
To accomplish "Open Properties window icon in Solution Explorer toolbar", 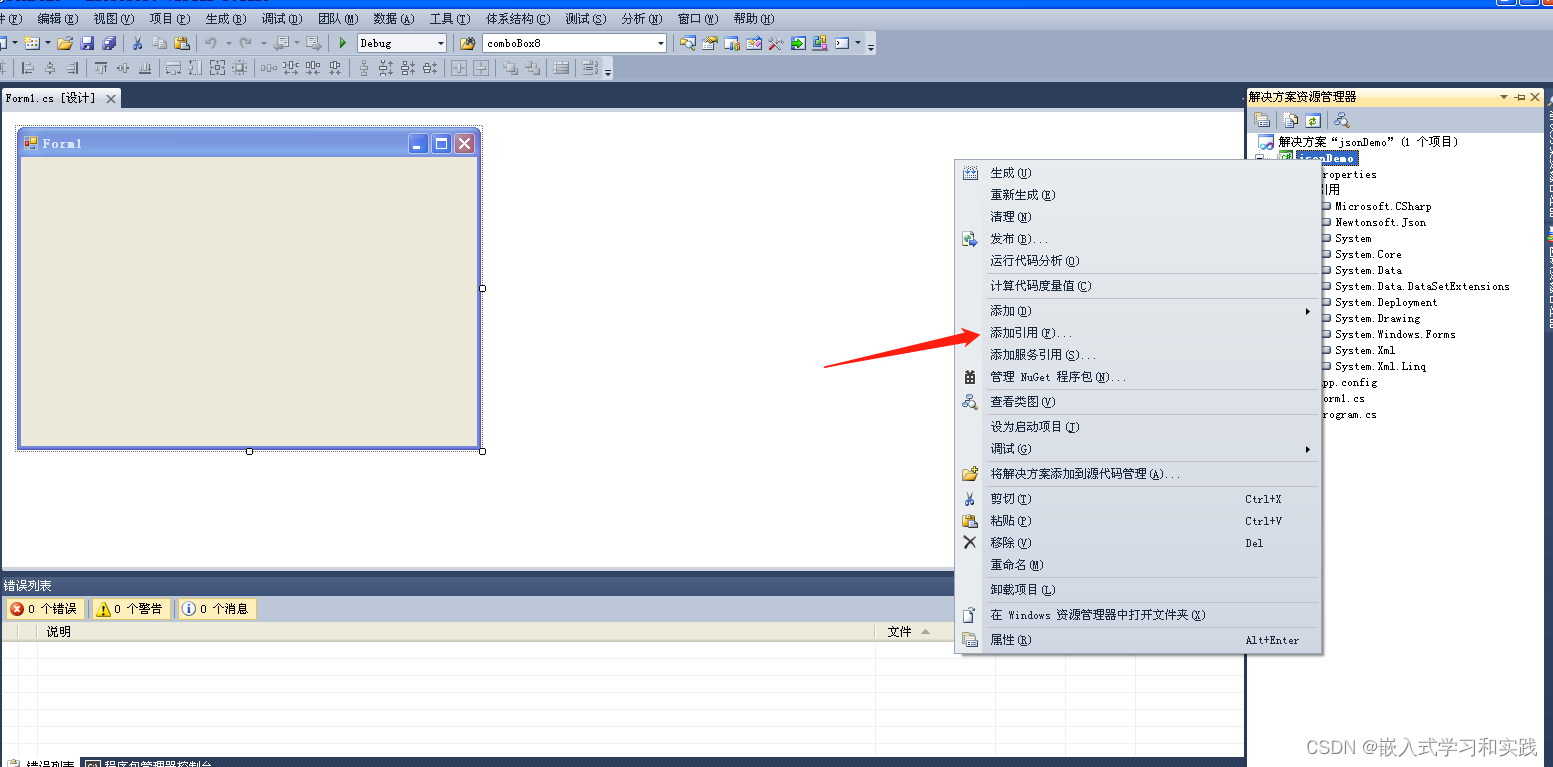I will click(x=1262, y=120).
